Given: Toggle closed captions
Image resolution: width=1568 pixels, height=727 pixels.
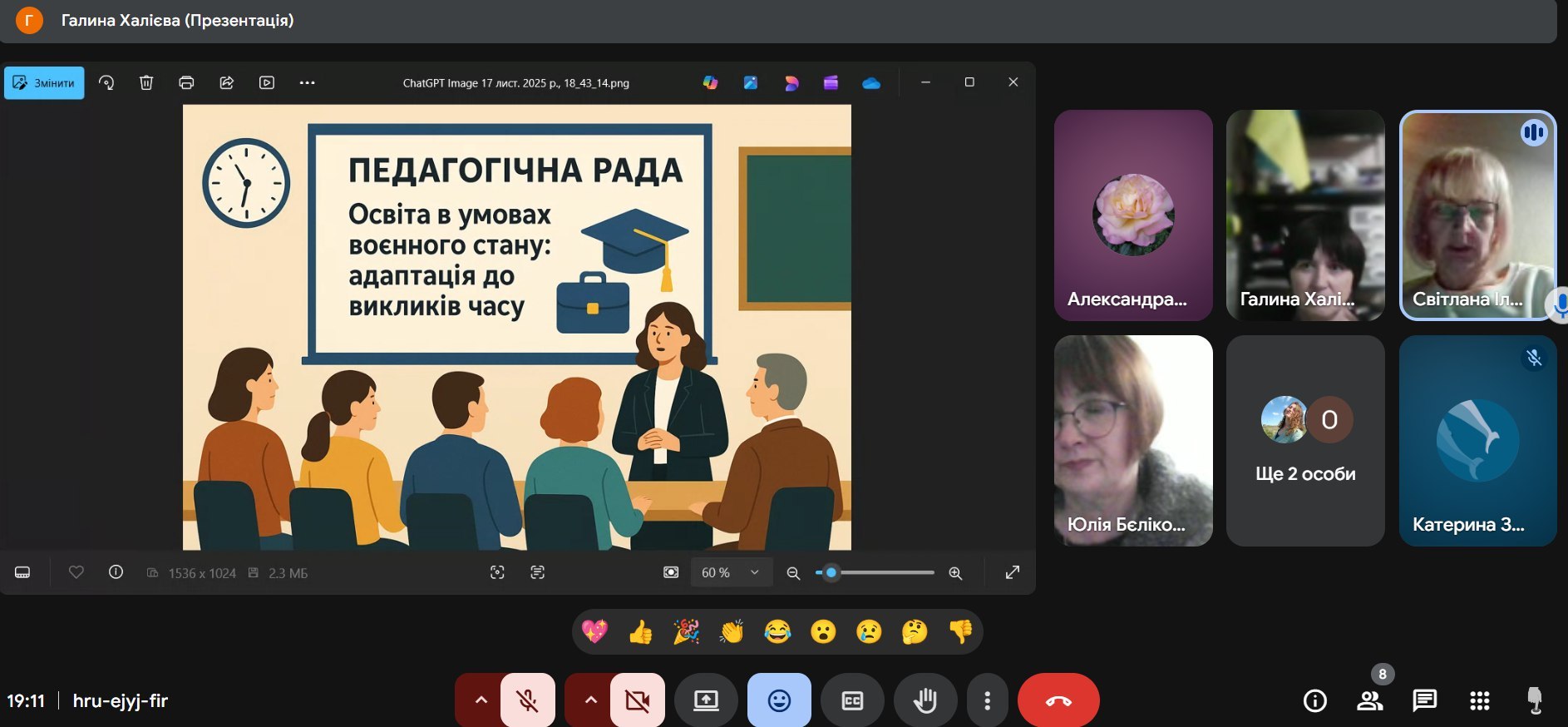Looking at the screenshot, I should 852,701.
